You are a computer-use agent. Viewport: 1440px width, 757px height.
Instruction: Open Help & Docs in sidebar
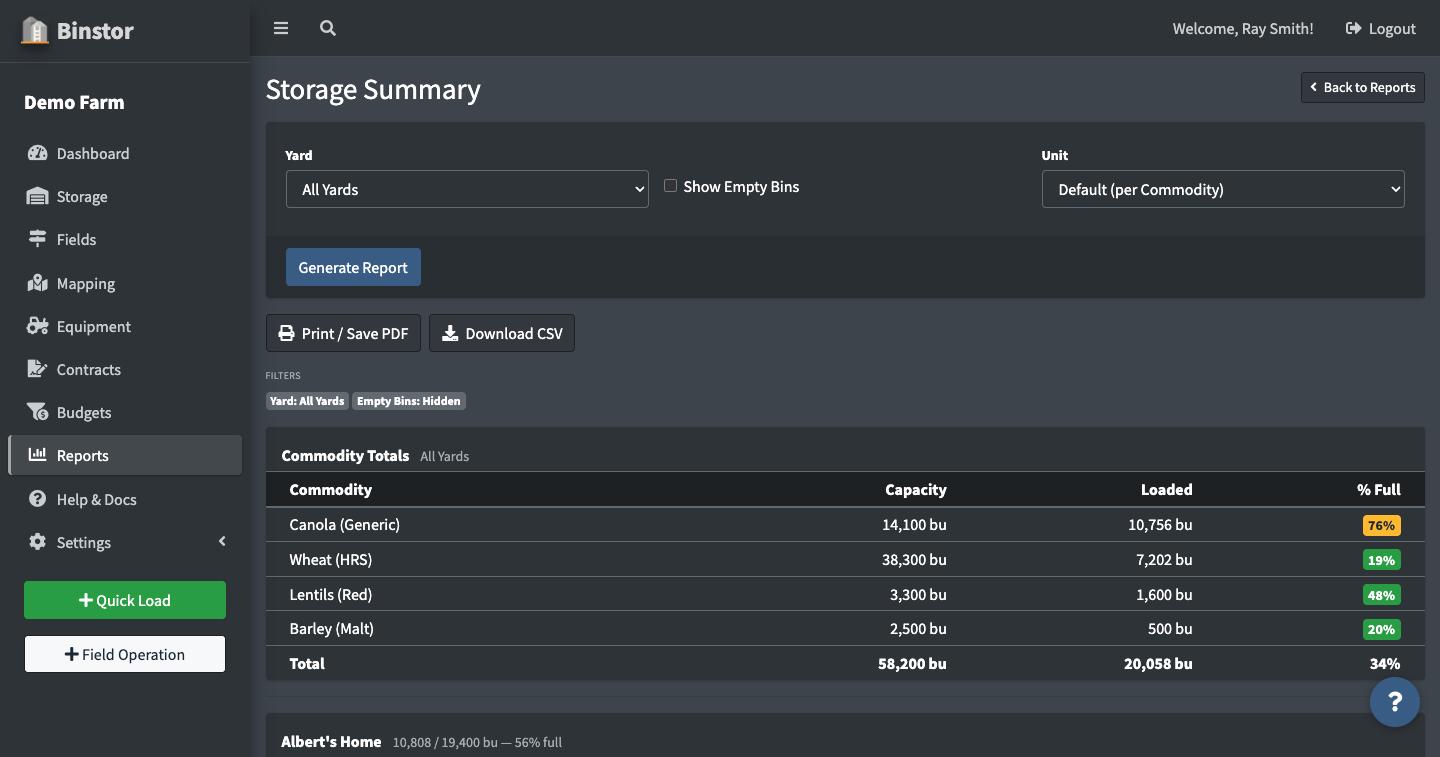pyautogui.click(x=125, y=499)
